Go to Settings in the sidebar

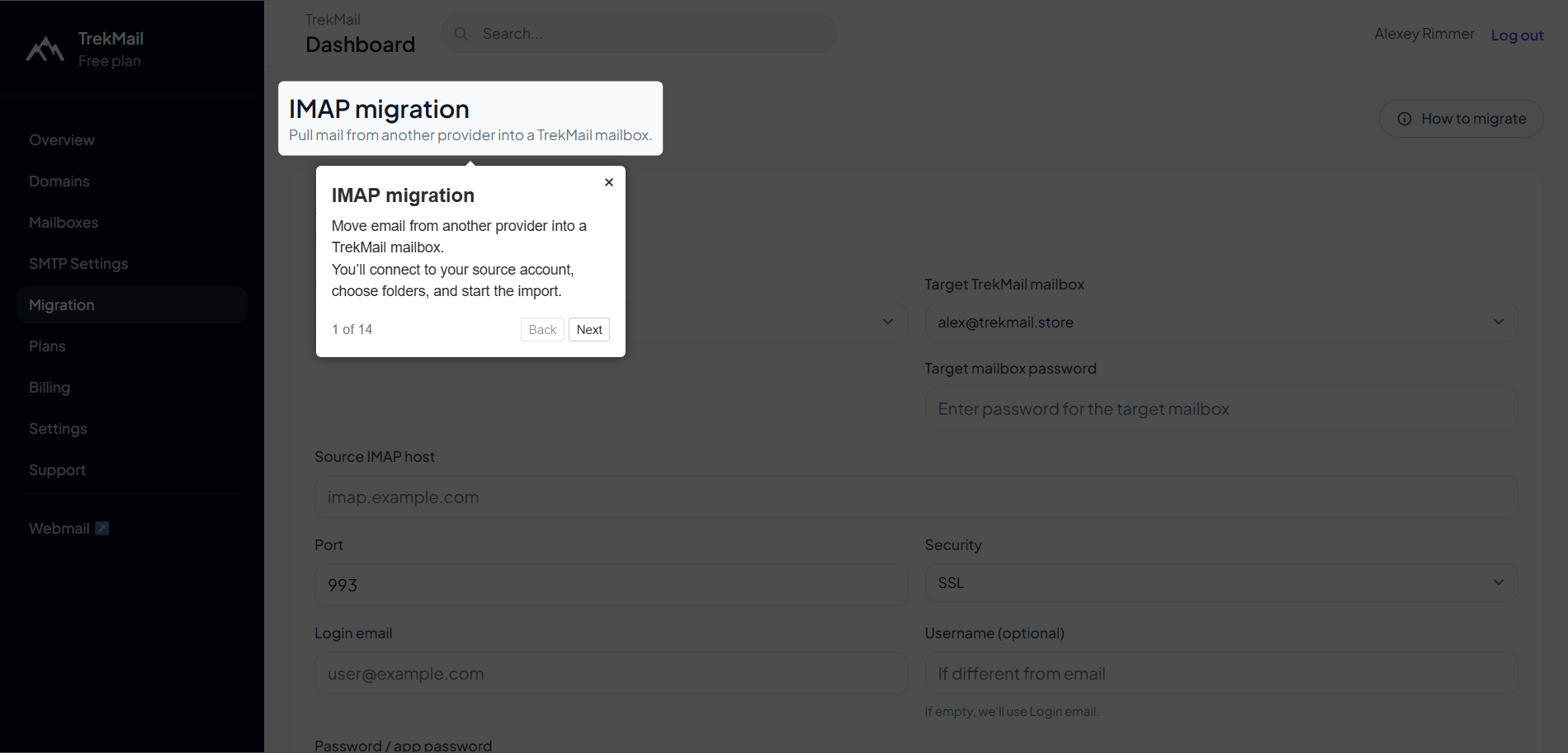click(132, 429)
